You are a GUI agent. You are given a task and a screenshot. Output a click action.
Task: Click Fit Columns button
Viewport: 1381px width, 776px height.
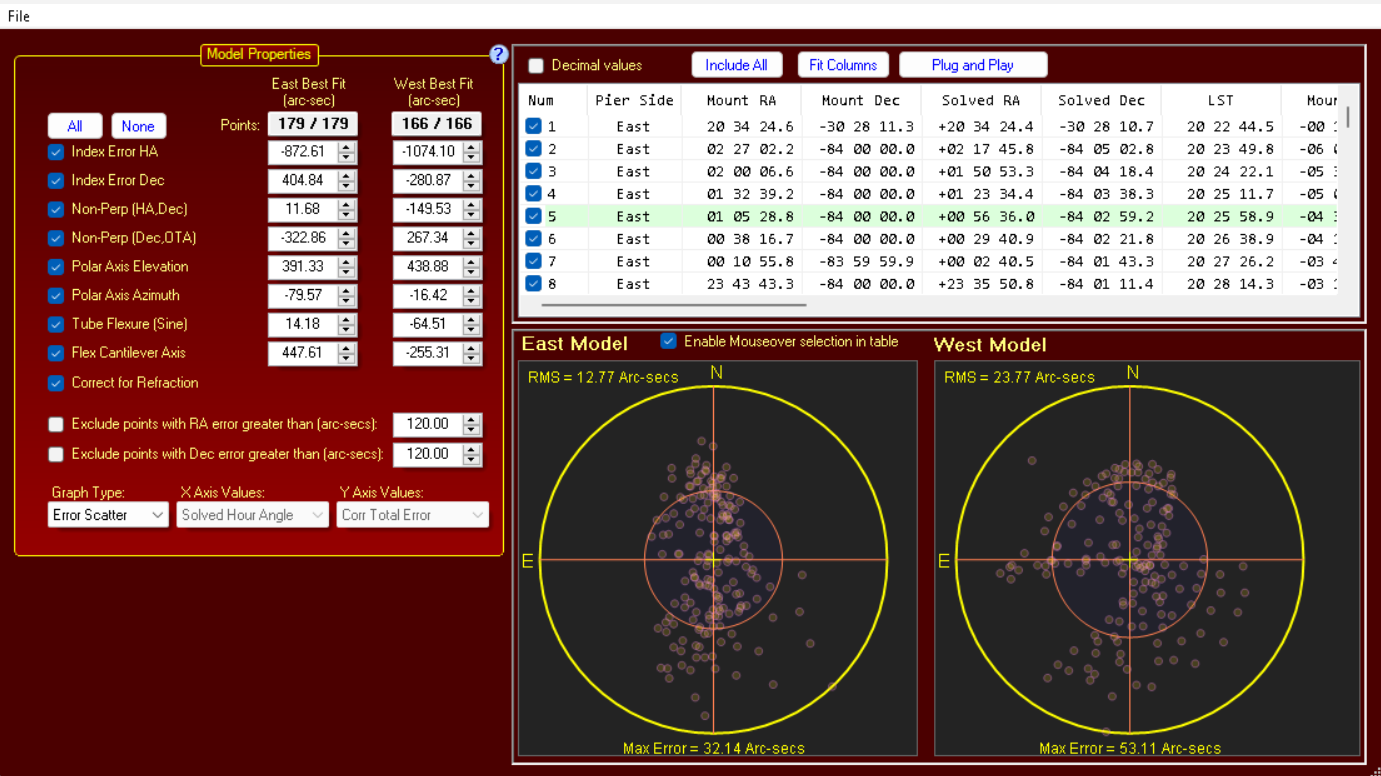[843, 65]
